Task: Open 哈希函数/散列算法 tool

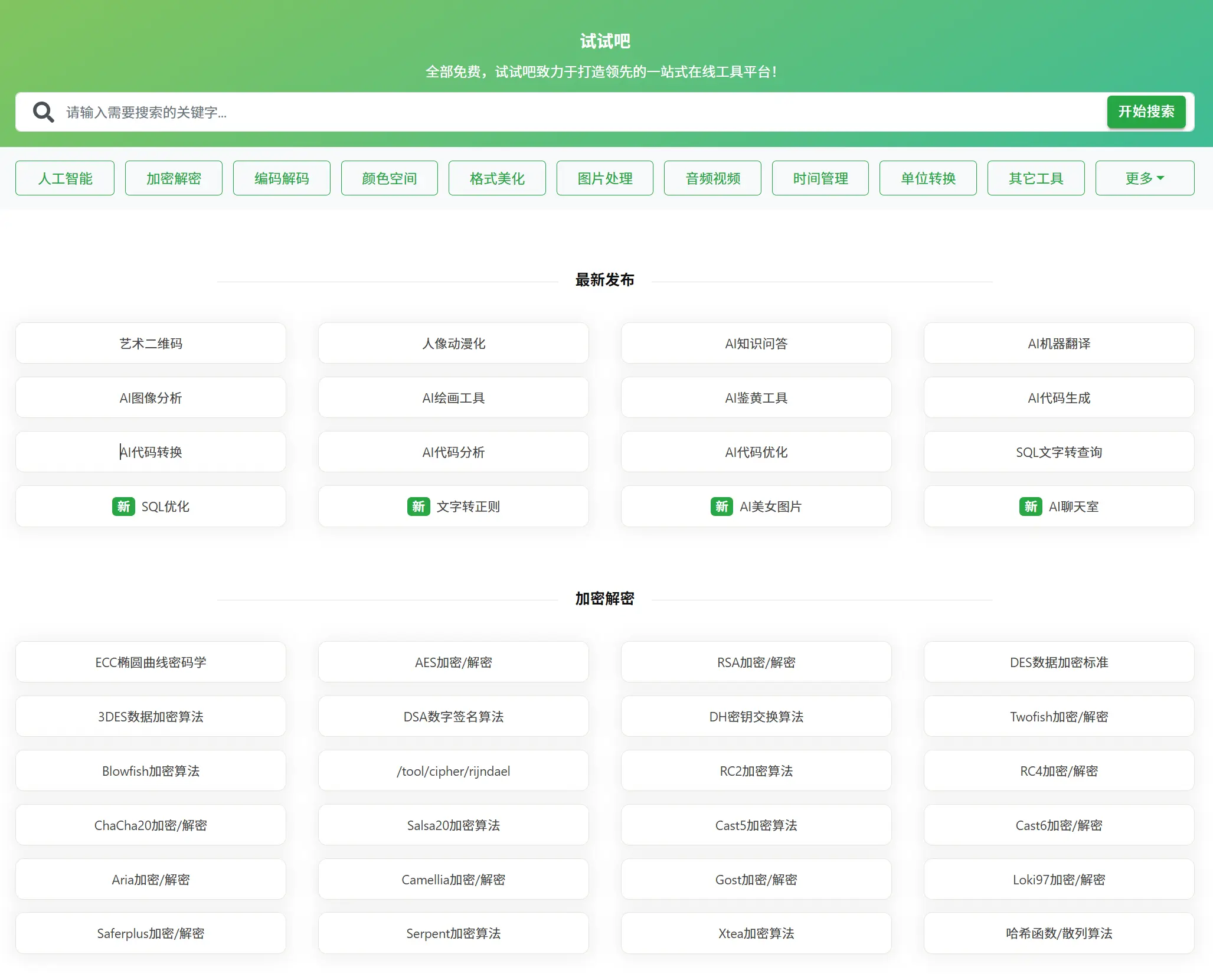Action: [x=1058, y=933]
